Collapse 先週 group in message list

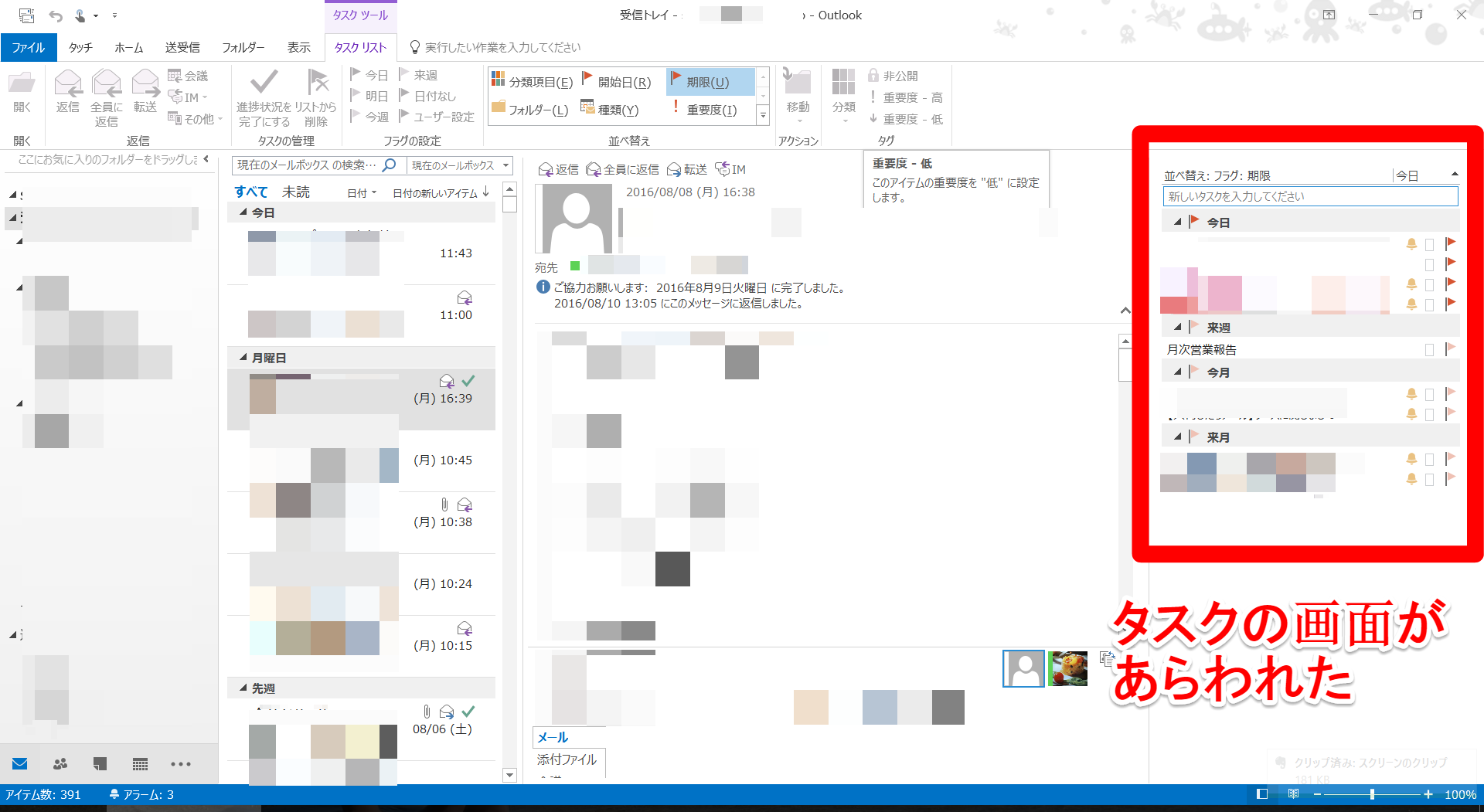click(x=243, y=688)
